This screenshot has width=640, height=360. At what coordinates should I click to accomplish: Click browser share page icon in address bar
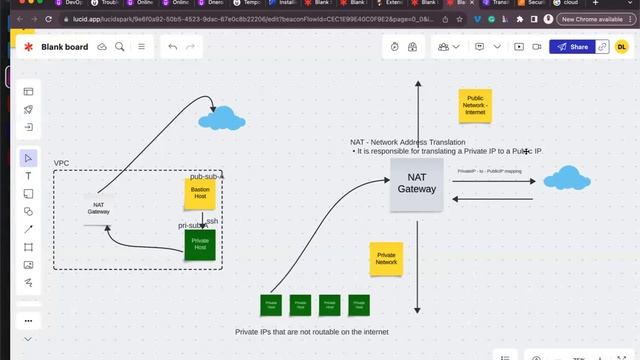445,19
